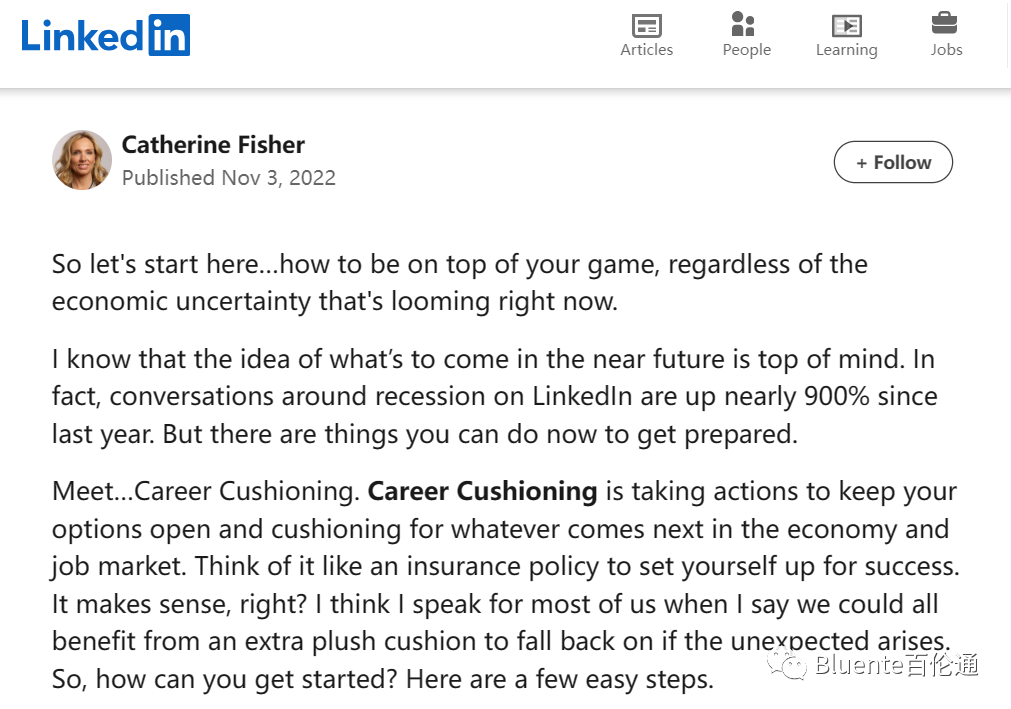Click the LinkedIn logo
This screenshot has width=1011, height=709.
(x=105, y=35)
